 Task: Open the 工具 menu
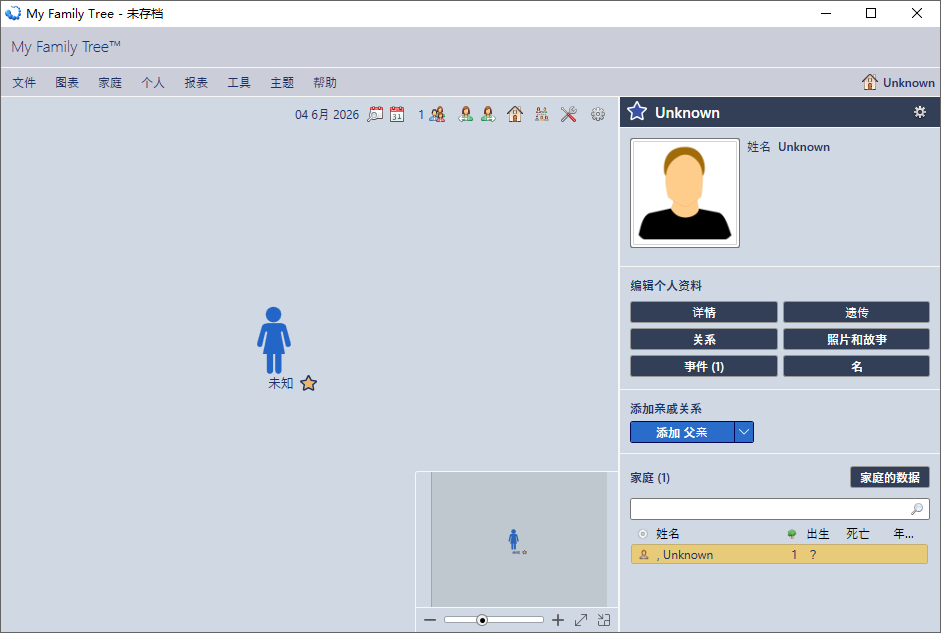239,82
